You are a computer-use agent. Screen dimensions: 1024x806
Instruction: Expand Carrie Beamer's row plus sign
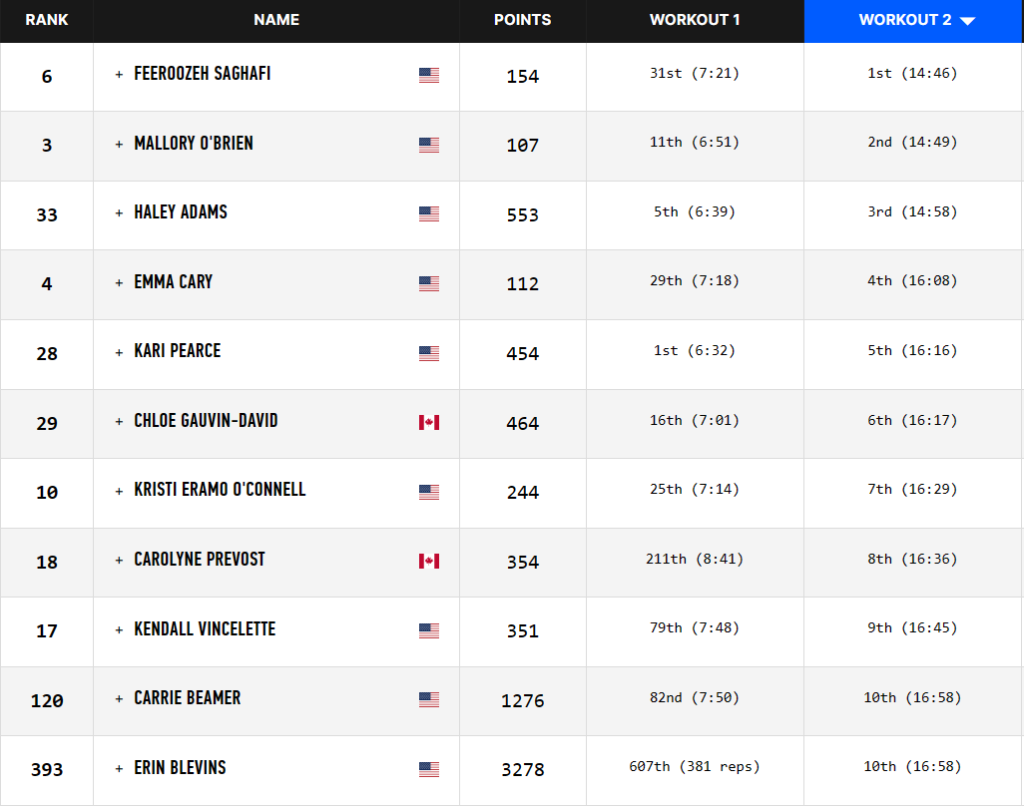[x=119, y=699]
